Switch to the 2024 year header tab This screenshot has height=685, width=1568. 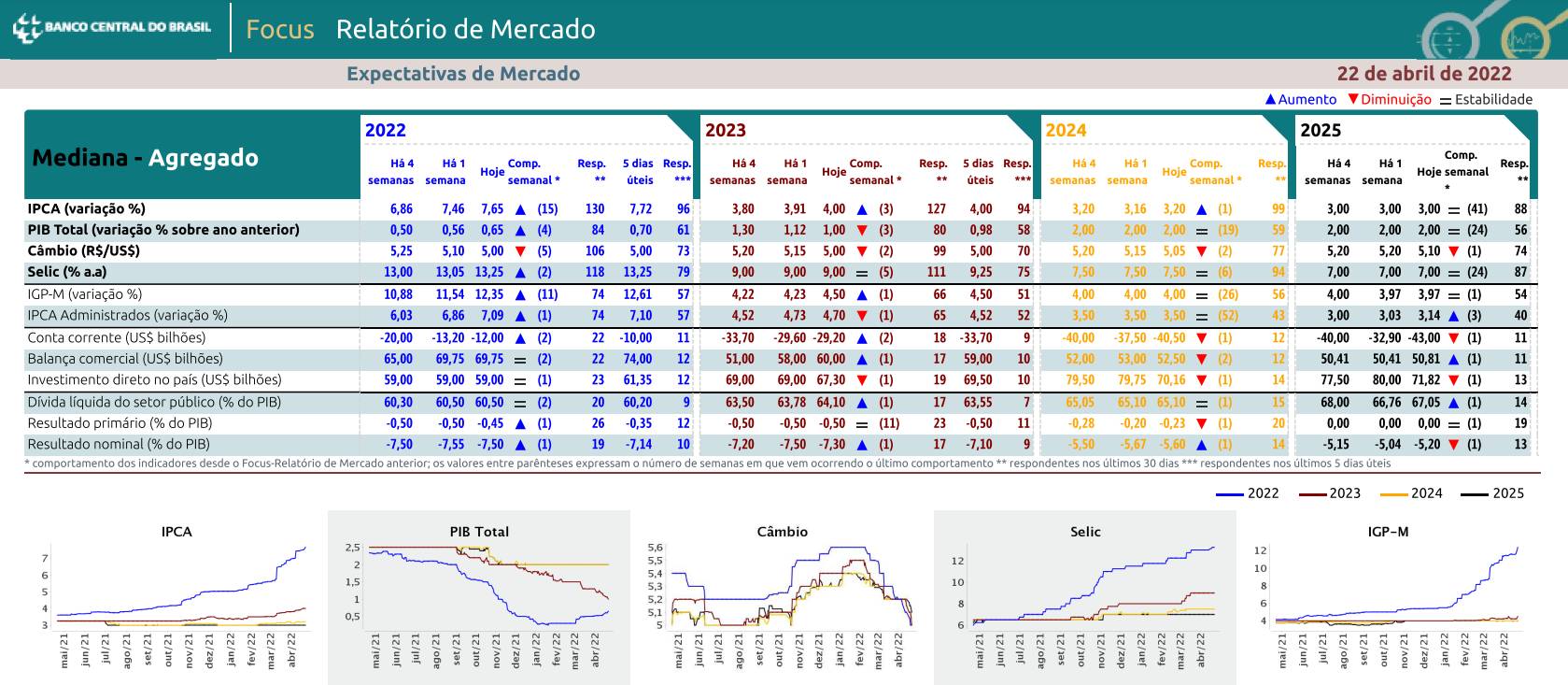pos(1066,130)
